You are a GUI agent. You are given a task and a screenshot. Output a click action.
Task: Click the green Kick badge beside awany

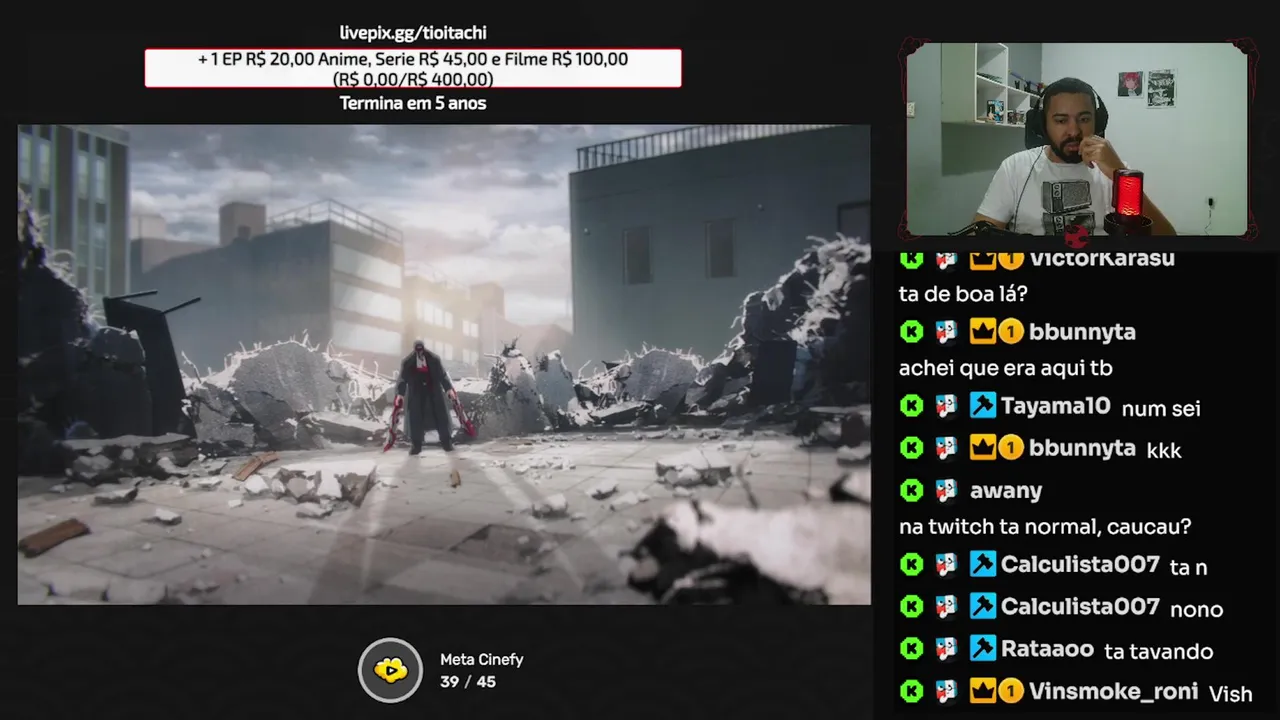pyautogui.click(x=911, y=490)
